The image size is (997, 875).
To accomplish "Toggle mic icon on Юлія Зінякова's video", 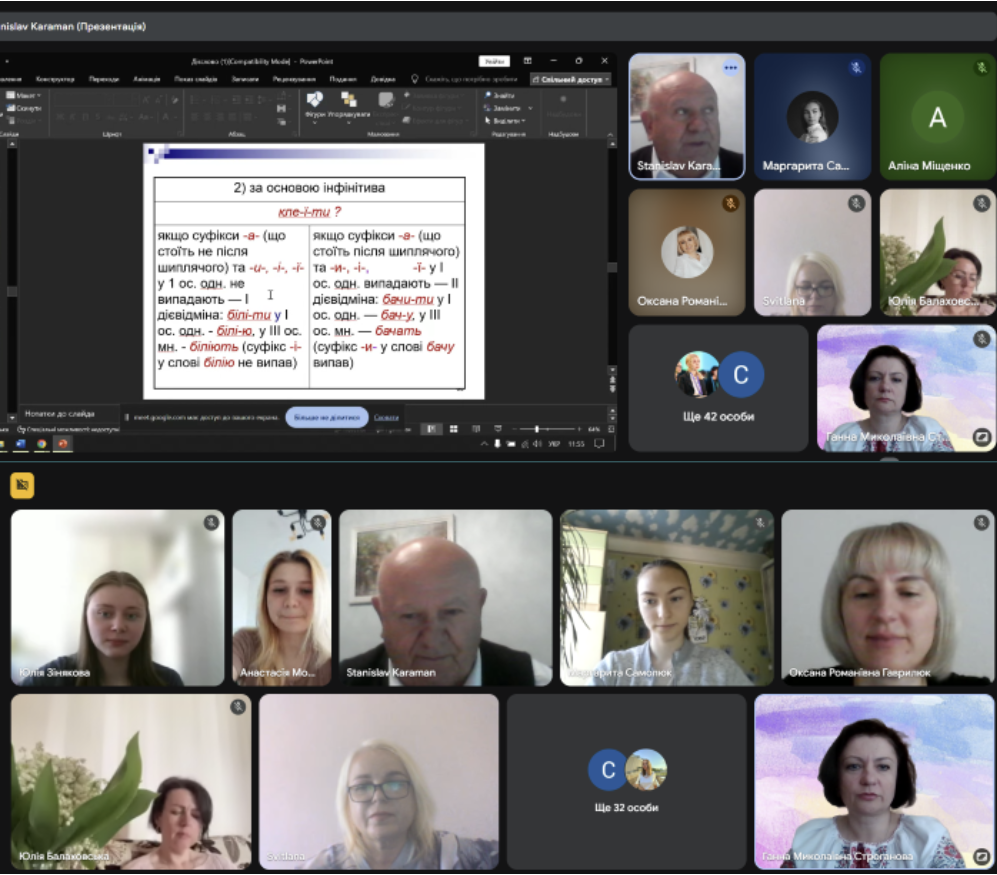I will (x=211, y=523).
